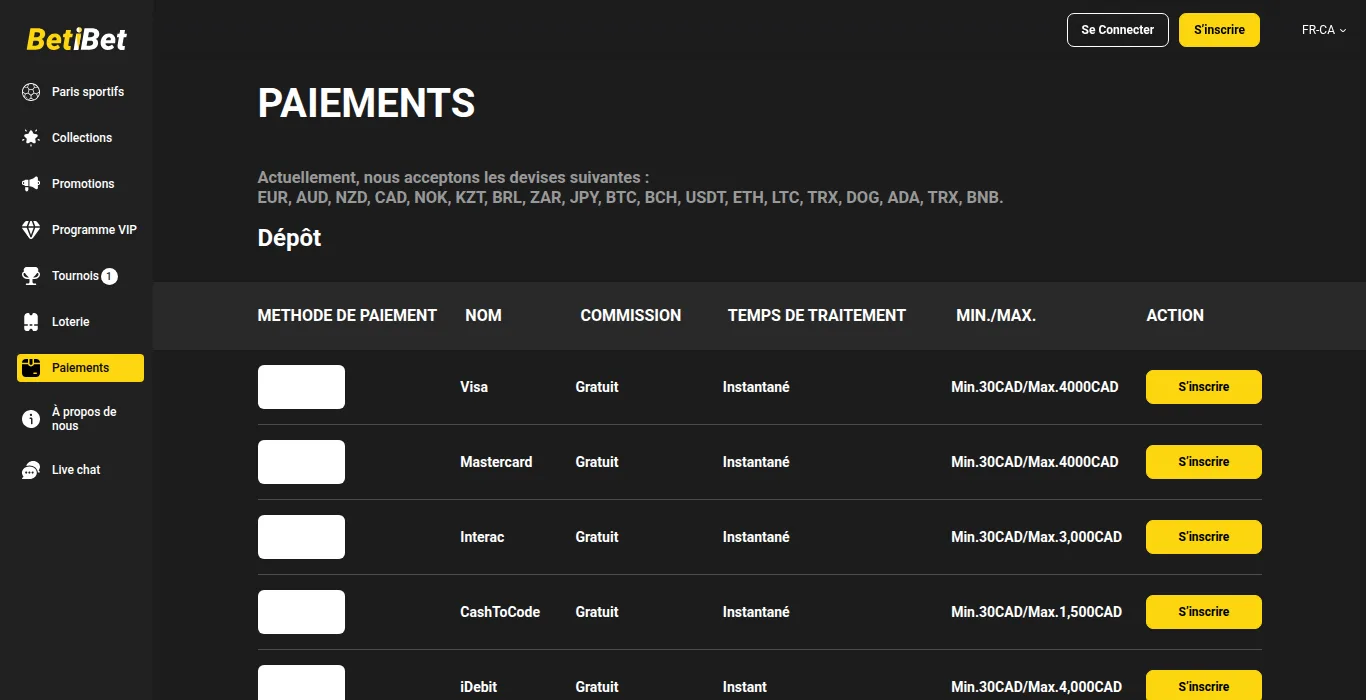Select the Paiements sidebar item
The image size is (1366, 700).
coord(80,368)
